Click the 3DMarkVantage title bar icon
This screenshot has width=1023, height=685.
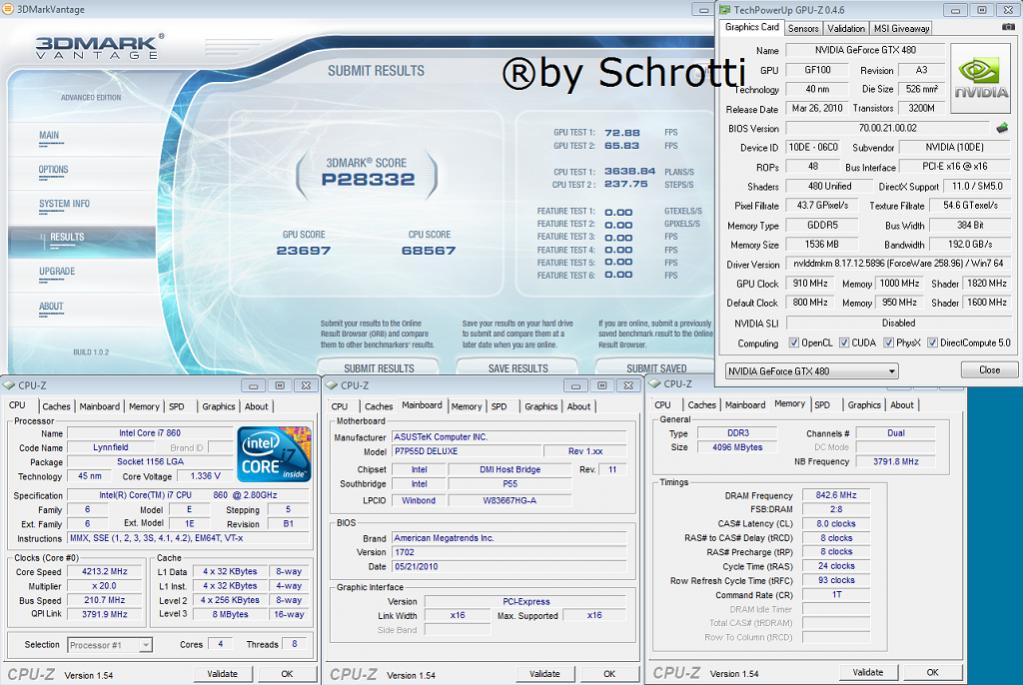8,10
